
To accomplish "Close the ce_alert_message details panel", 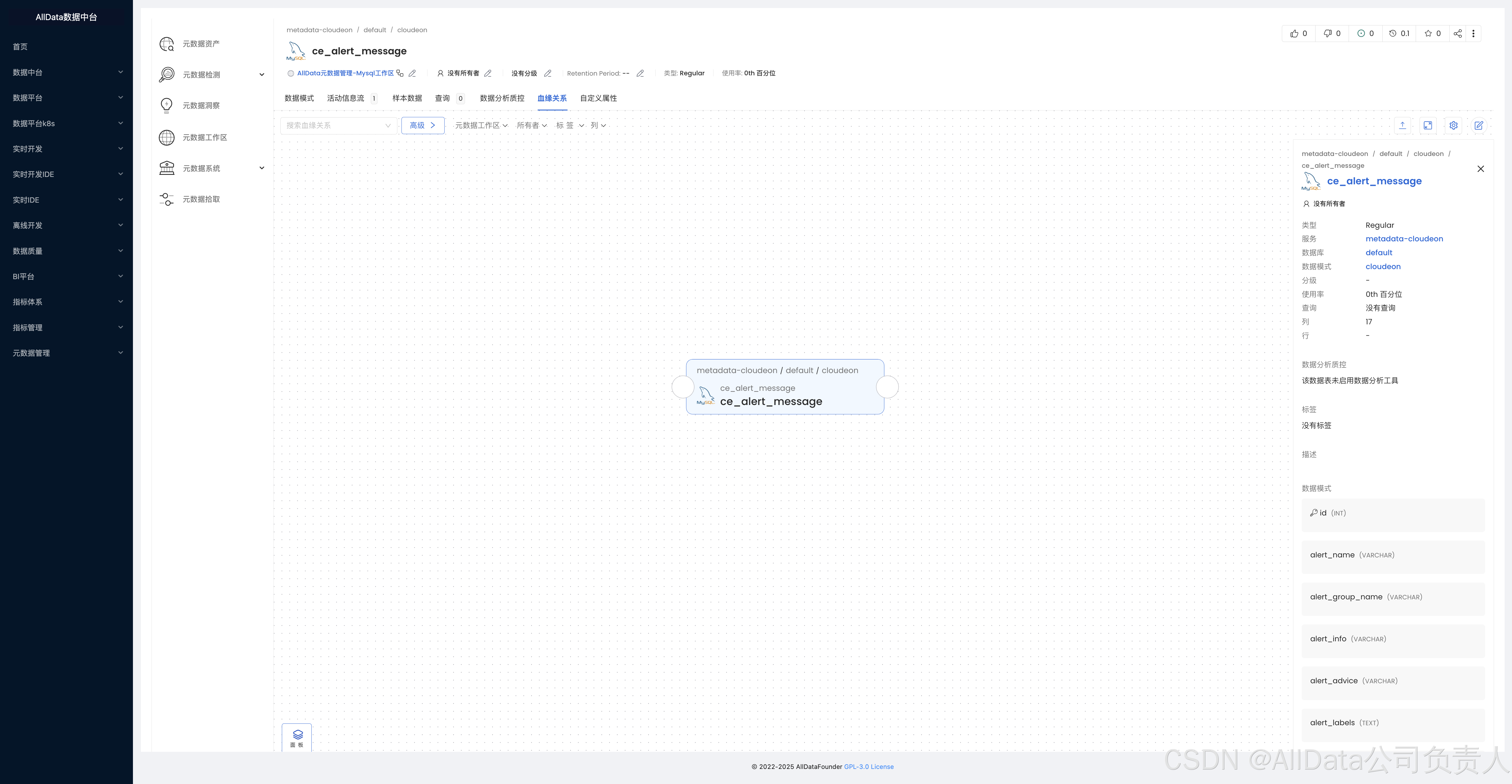I will point(1480,169).
